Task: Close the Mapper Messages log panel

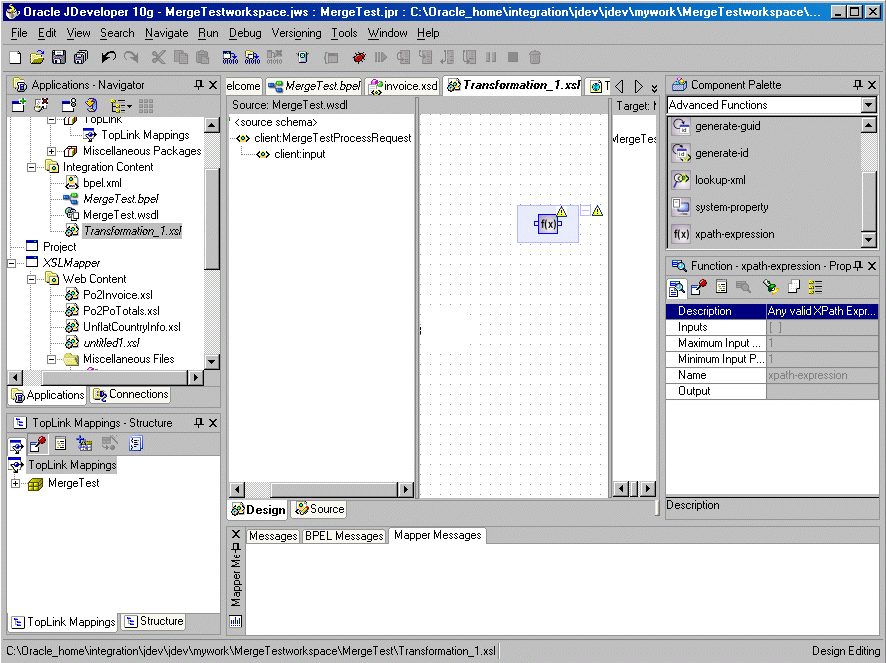Action: 236,534
